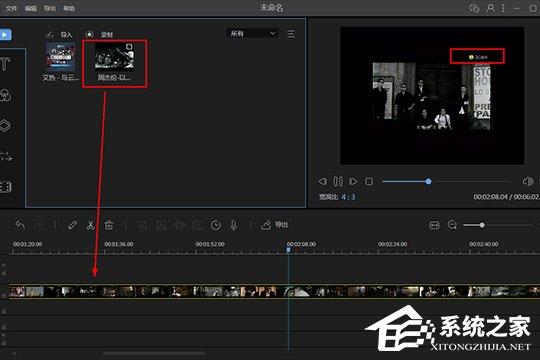Open the vertical dots more-options menu
The height and width of the screenshot is (360, 540).
503,8
